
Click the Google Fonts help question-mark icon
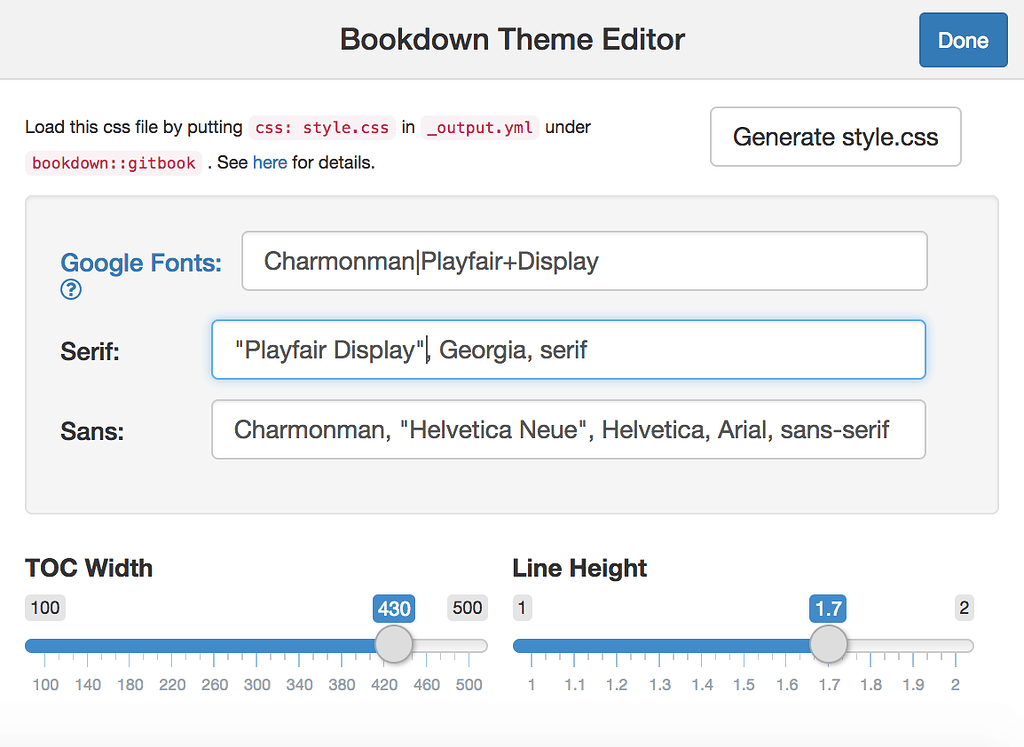point(70,290)
